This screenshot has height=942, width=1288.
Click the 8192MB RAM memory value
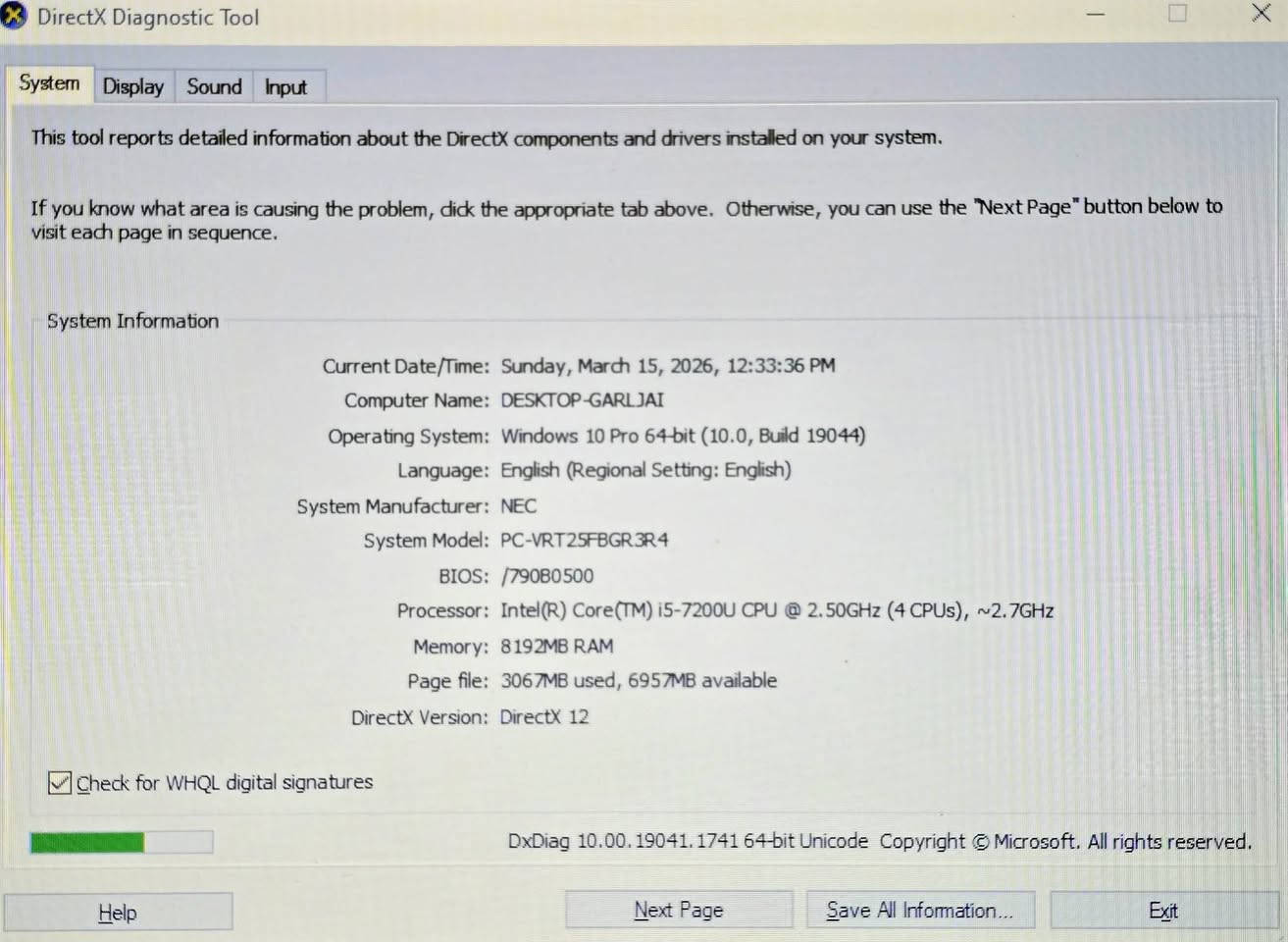[x=556, y=647]
